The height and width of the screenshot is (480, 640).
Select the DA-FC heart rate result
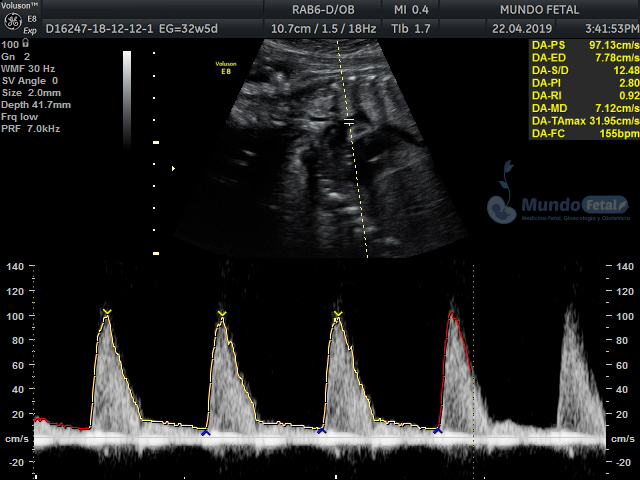(583, 132)
